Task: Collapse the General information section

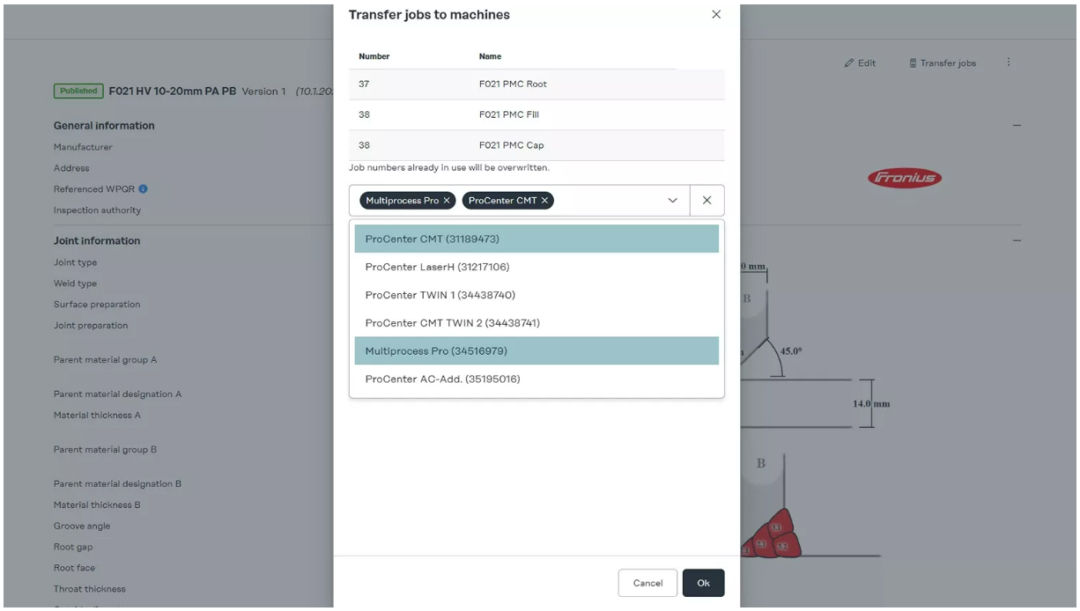Action: coord(1017,126)
